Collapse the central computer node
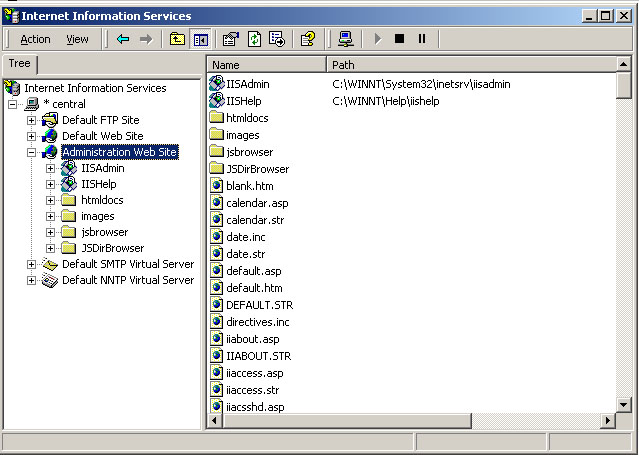Screen dimensions: 639x455 pyautogui.click(x=13, y=104)
